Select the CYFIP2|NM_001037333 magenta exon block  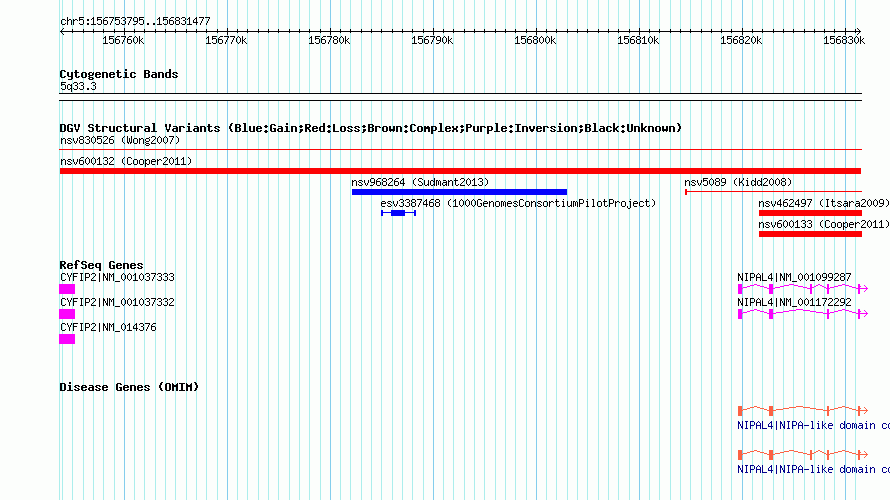coord(67,289)
